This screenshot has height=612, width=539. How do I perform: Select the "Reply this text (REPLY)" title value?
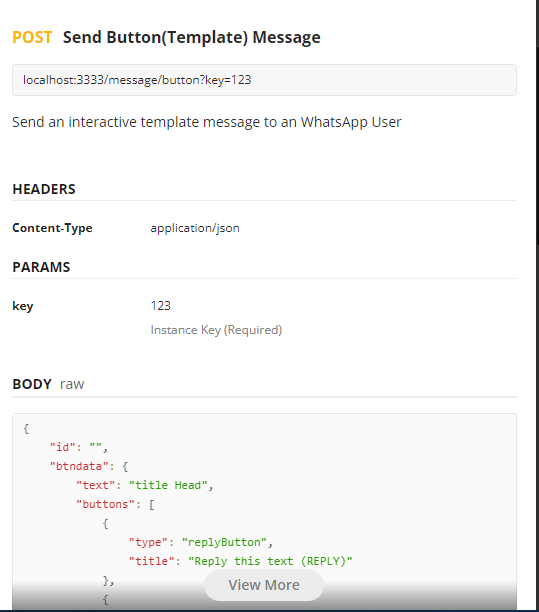[x=270, y=561]
